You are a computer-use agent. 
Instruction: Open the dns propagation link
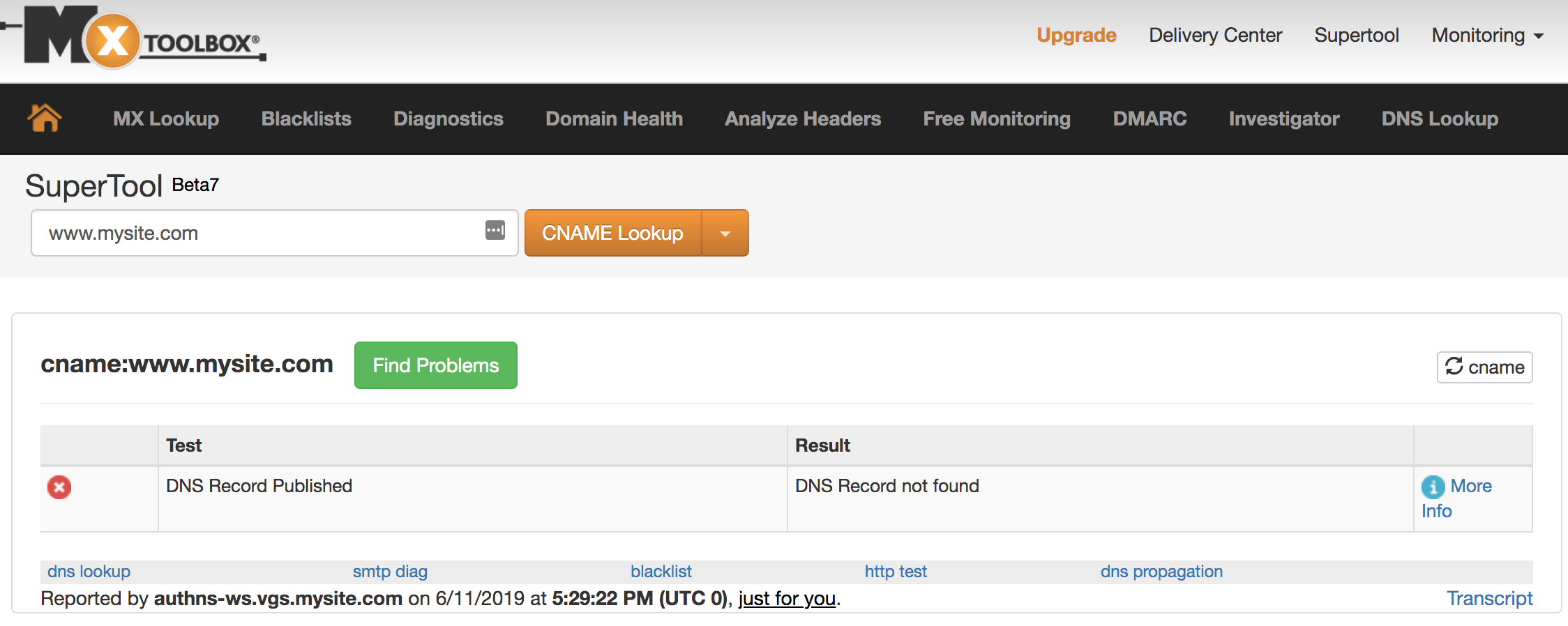[x=1161, y=572]
